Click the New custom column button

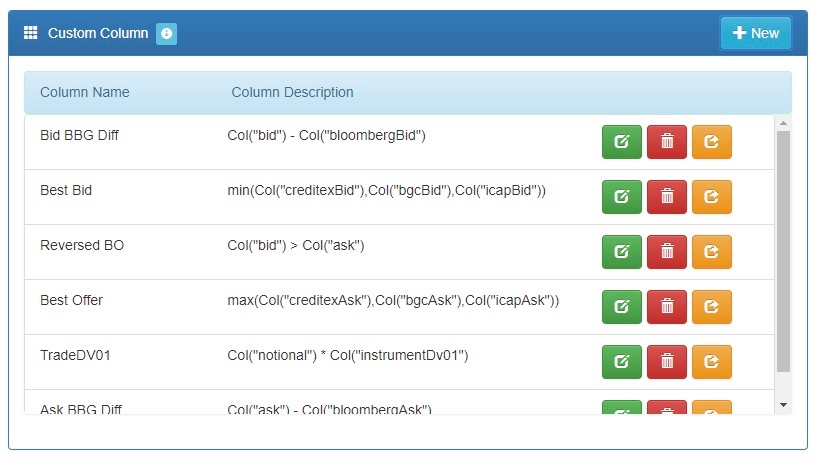point(756,33)
